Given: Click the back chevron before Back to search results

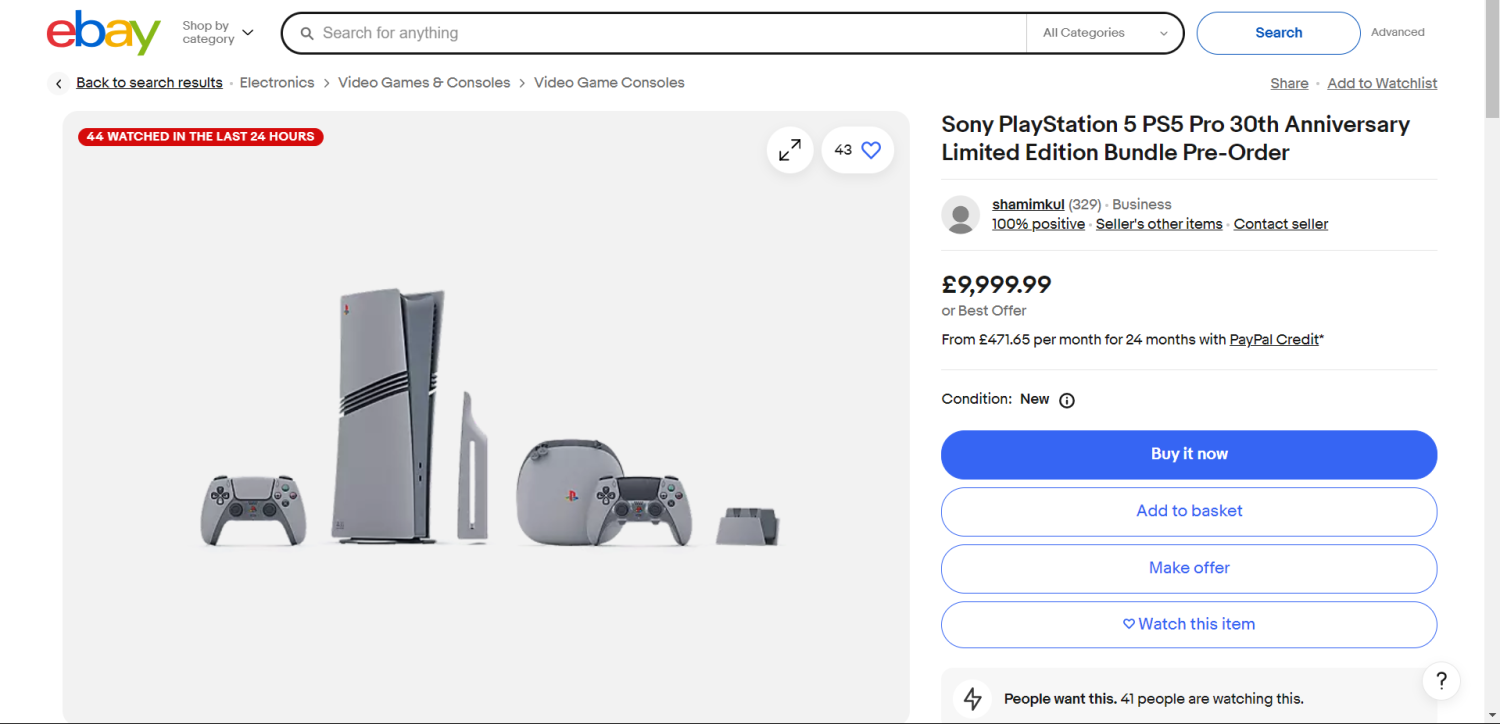Looking at the screenshot, I should pos(58,83).
